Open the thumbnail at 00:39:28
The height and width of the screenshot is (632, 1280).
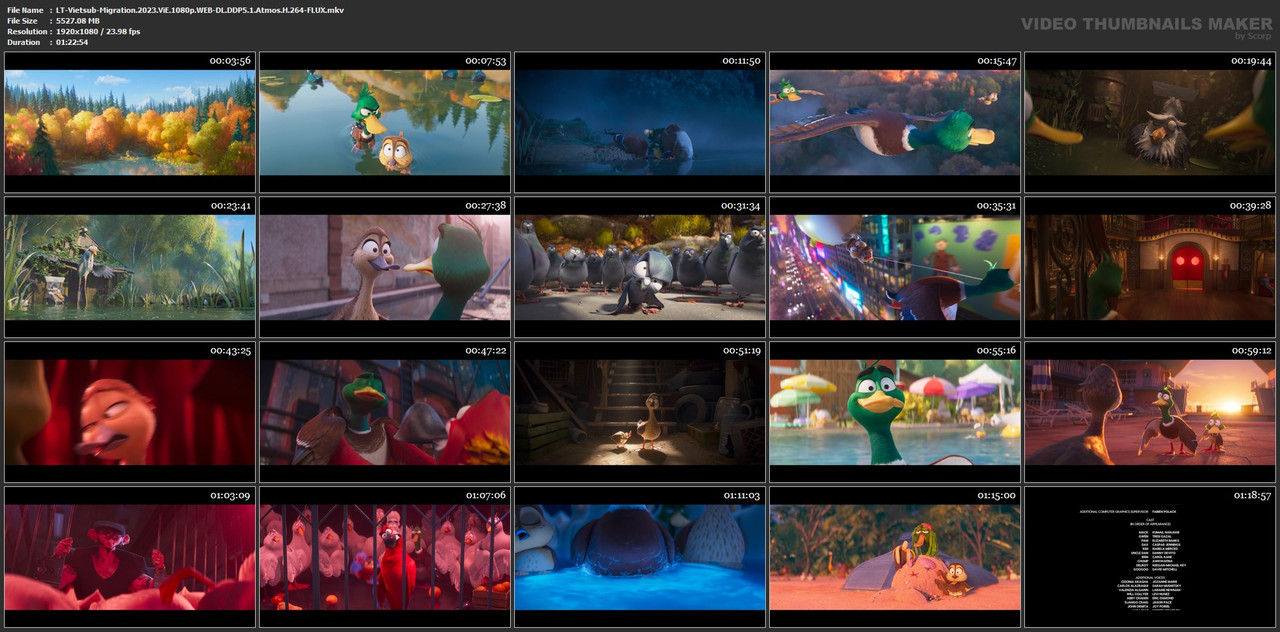[x=1150, y=267]
